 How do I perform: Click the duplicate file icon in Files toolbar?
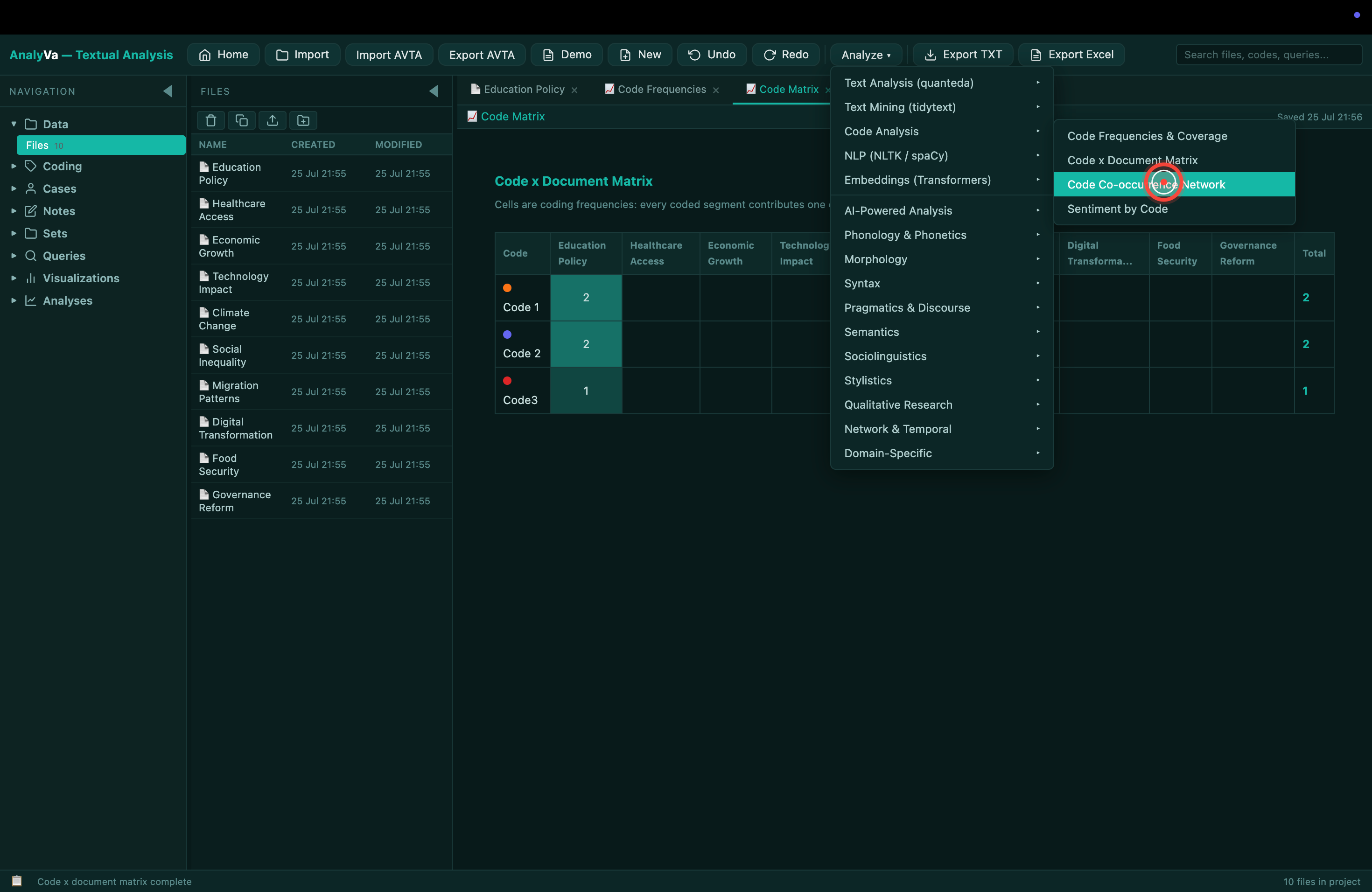pos(242,120)
